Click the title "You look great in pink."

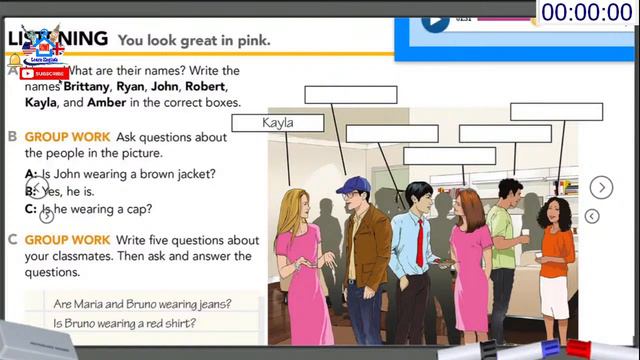(194, 40)
